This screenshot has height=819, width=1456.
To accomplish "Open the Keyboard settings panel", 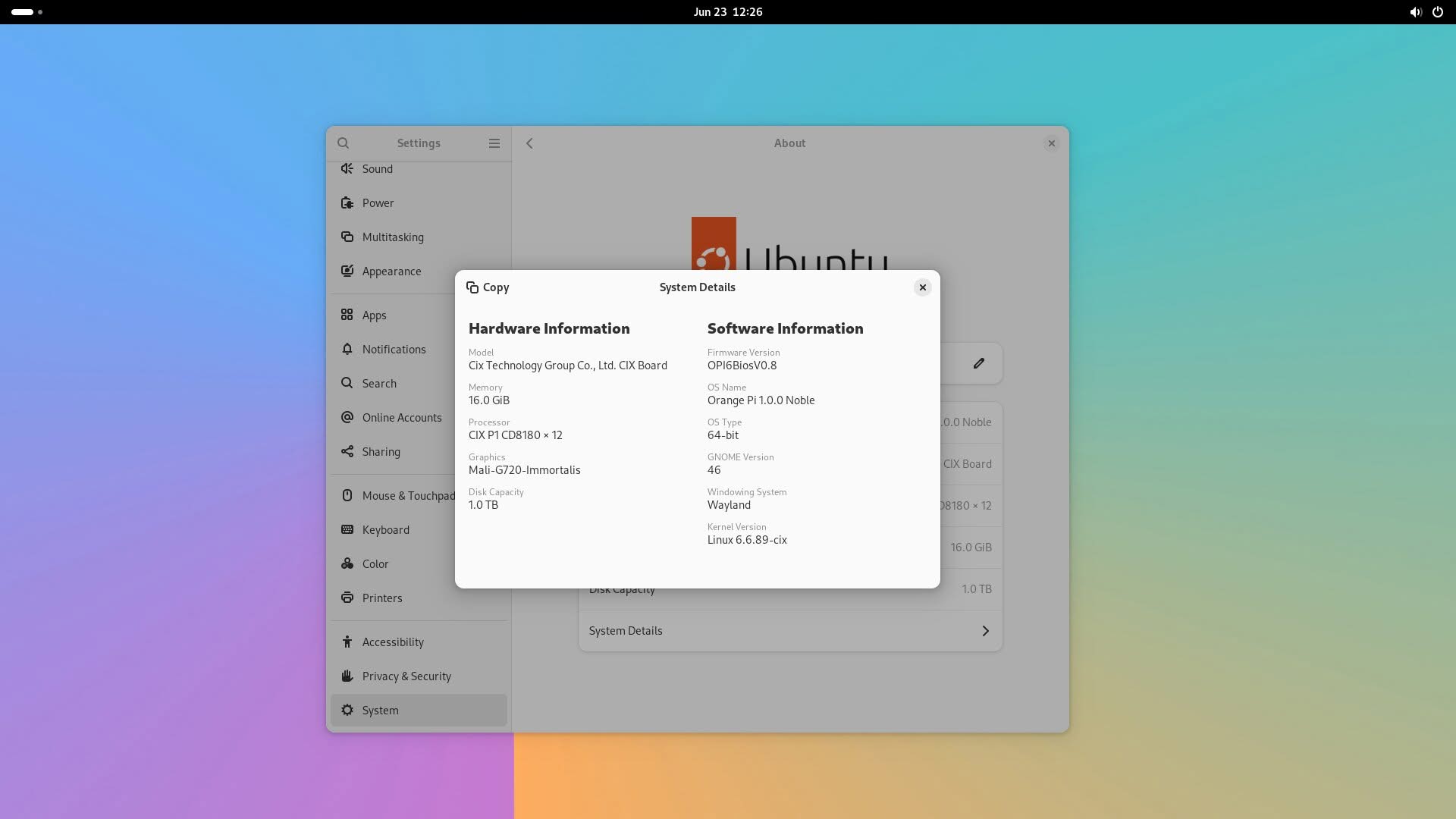I will coord(419,529).
